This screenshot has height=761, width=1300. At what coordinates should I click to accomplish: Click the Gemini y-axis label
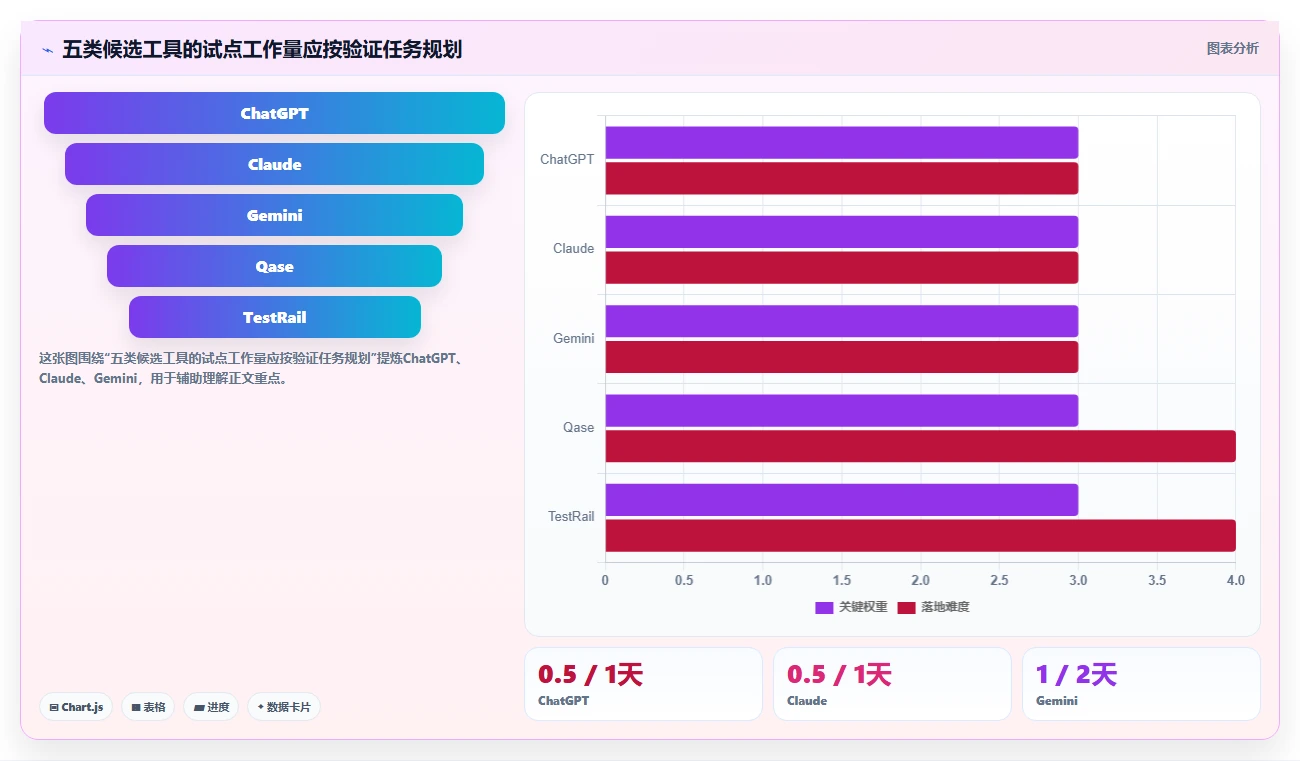(573, 339)
